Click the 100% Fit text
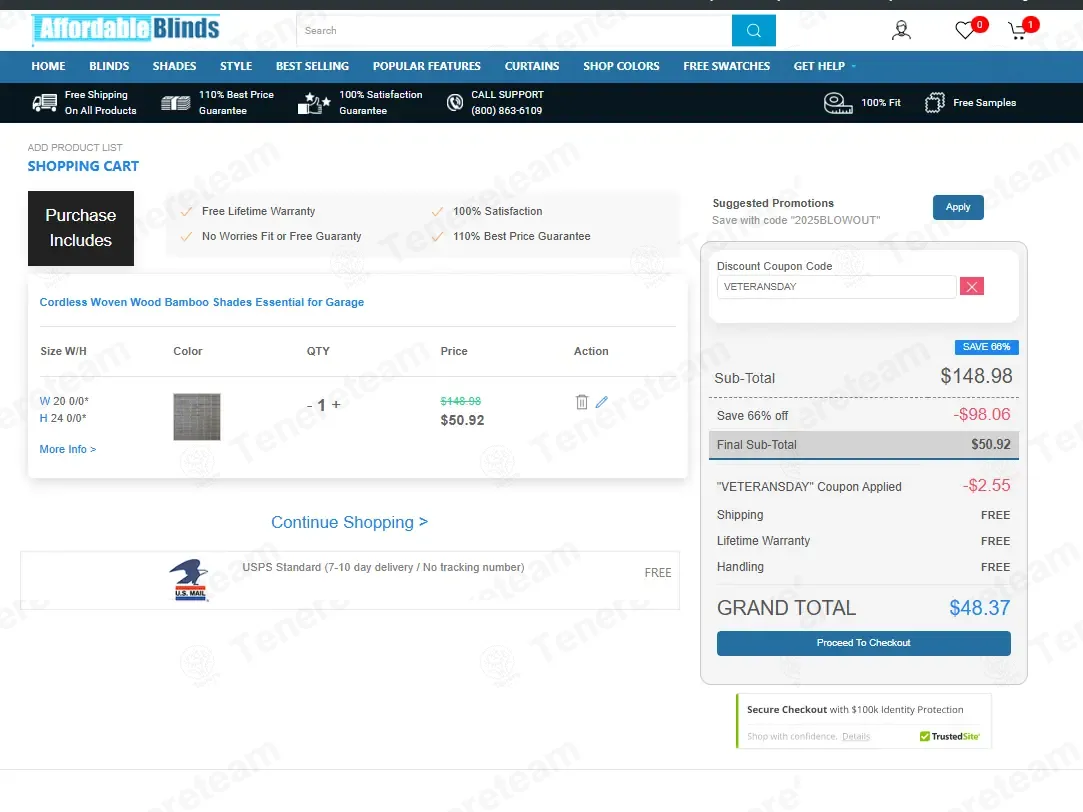Screen dimensions: 1083x812 pos(881,103)
